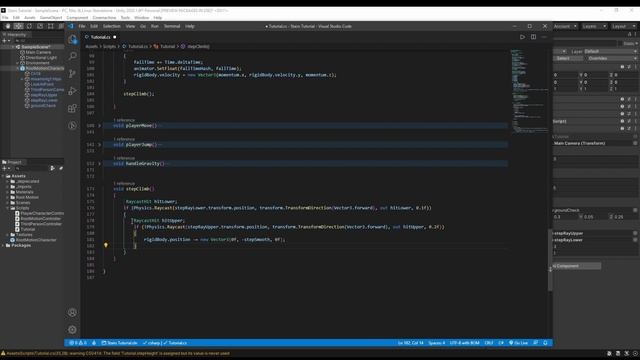Open the Unity Account dropdown
Viewport: 640px width, 360px height.
click(x=565, y=26)
